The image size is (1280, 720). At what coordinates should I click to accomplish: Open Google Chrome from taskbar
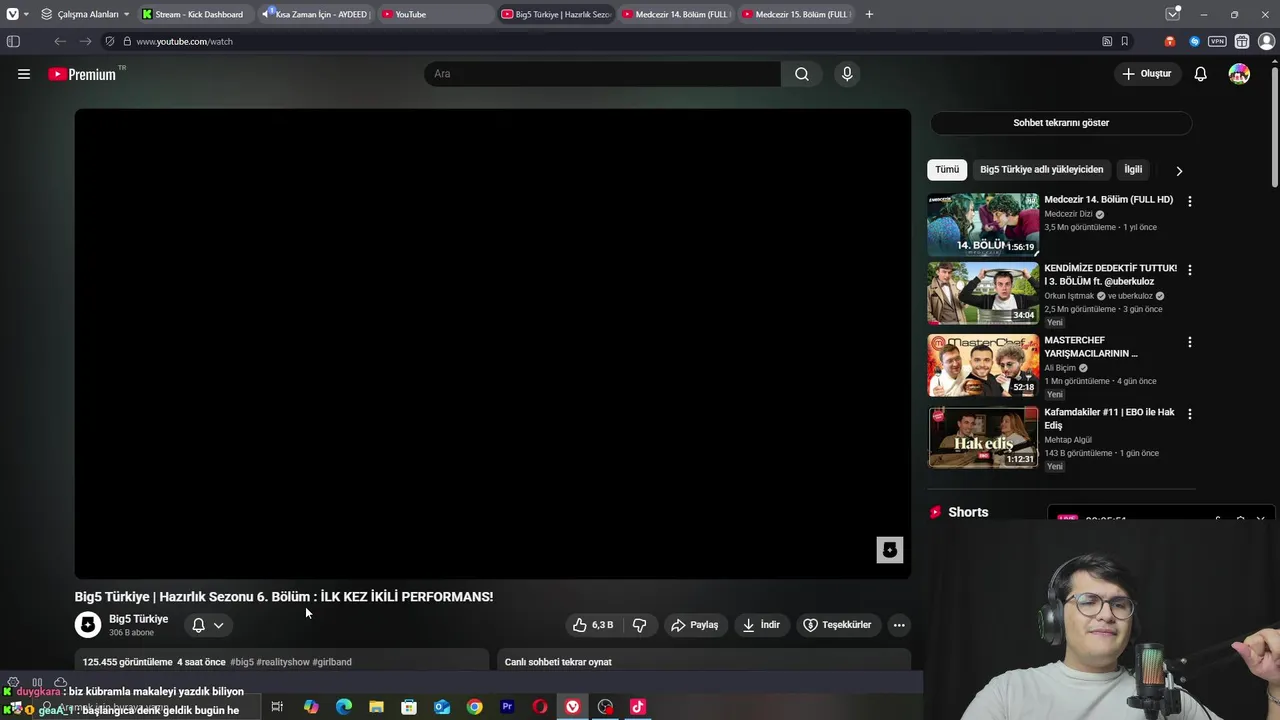(x=474, y=707)
